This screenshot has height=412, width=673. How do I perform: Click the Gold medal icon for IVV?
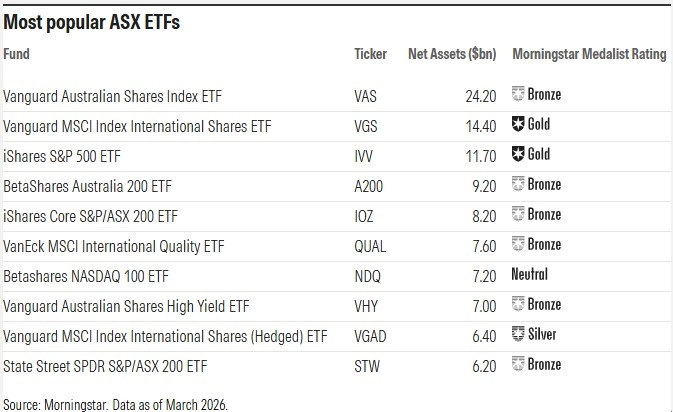(518, 155)
